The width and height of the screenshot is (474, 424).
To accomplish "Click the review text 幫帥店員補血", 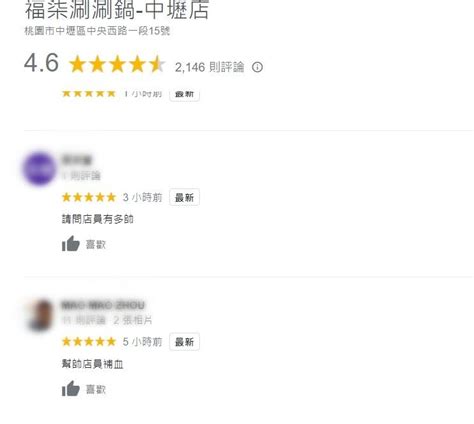I will pyautogui.click(x=93, y=364).
